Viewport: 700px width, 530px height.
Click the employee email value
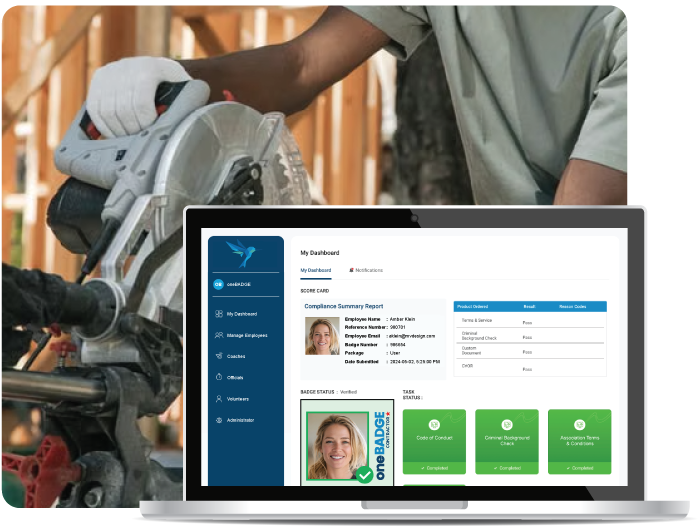(412, 336)
